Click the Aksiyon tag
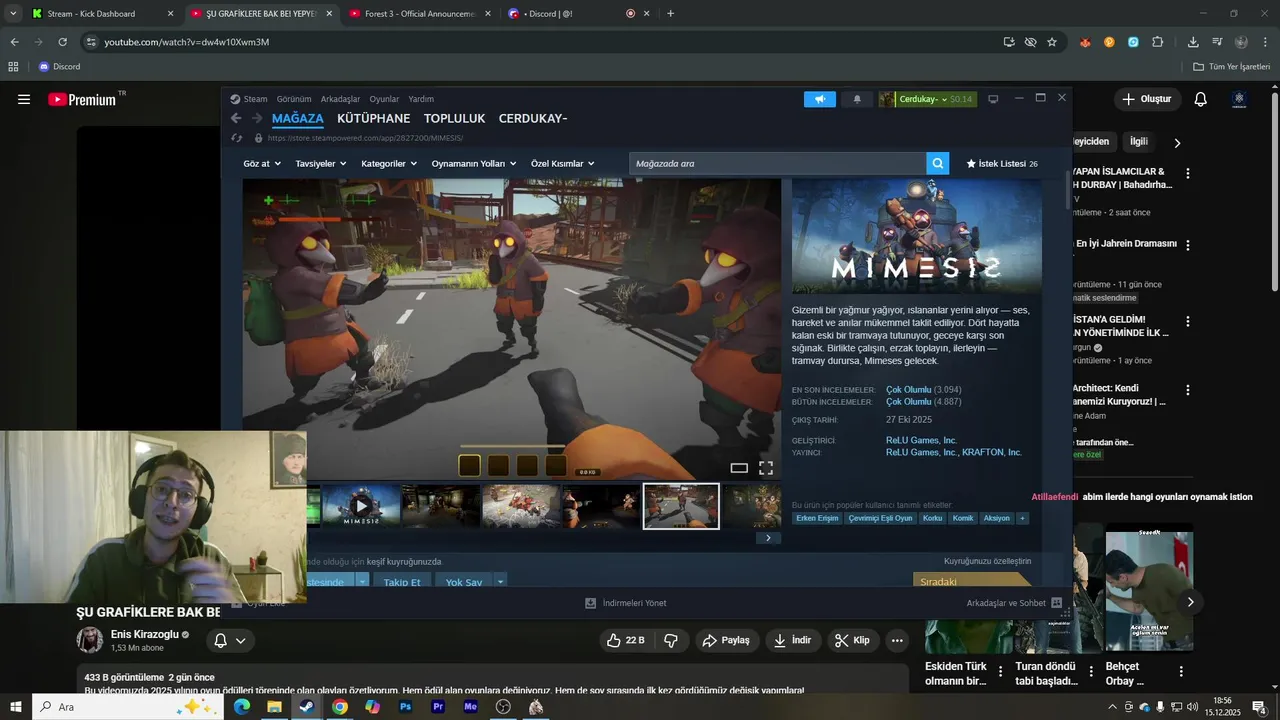 click(x=996, y=518)
